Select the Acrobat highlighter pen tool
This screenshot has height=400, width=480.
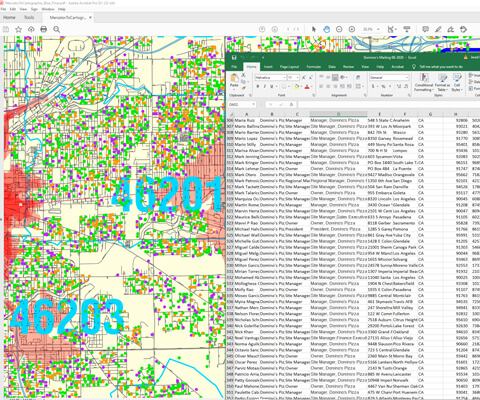438,29
